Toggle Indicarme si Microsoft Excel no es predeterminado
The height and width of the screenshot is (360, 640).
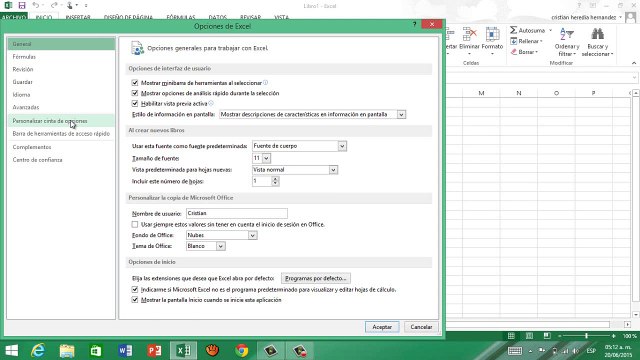point(135,289)
